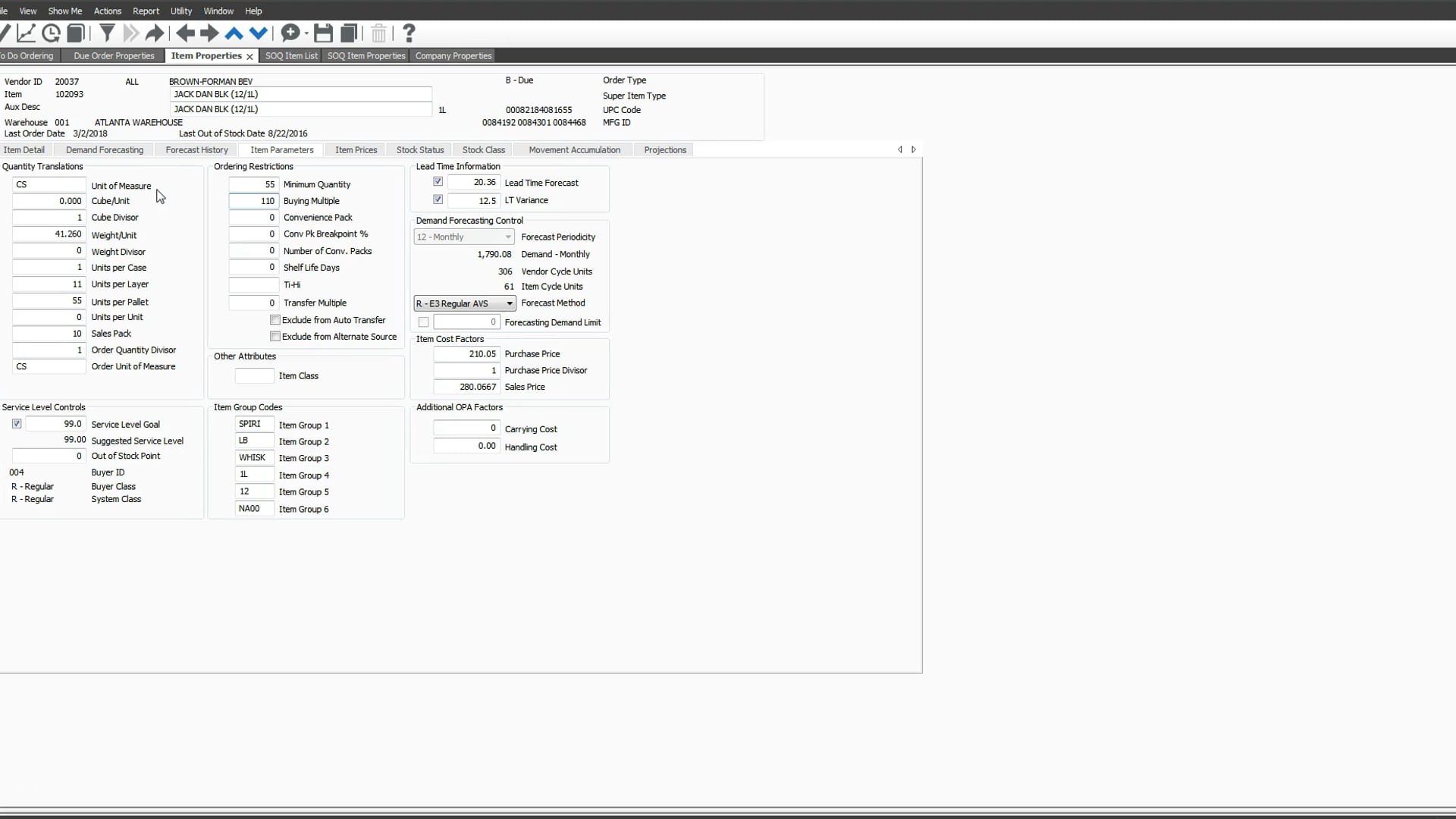Click the Due Order Properties button
Viewport: 1456px width, 819px height.
pos(113,55)
